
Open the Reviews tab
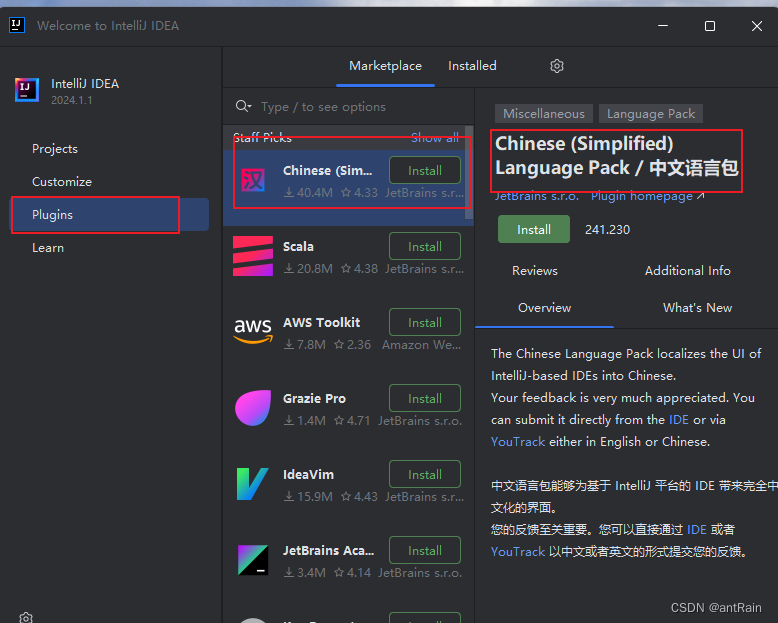pos(534,271)
